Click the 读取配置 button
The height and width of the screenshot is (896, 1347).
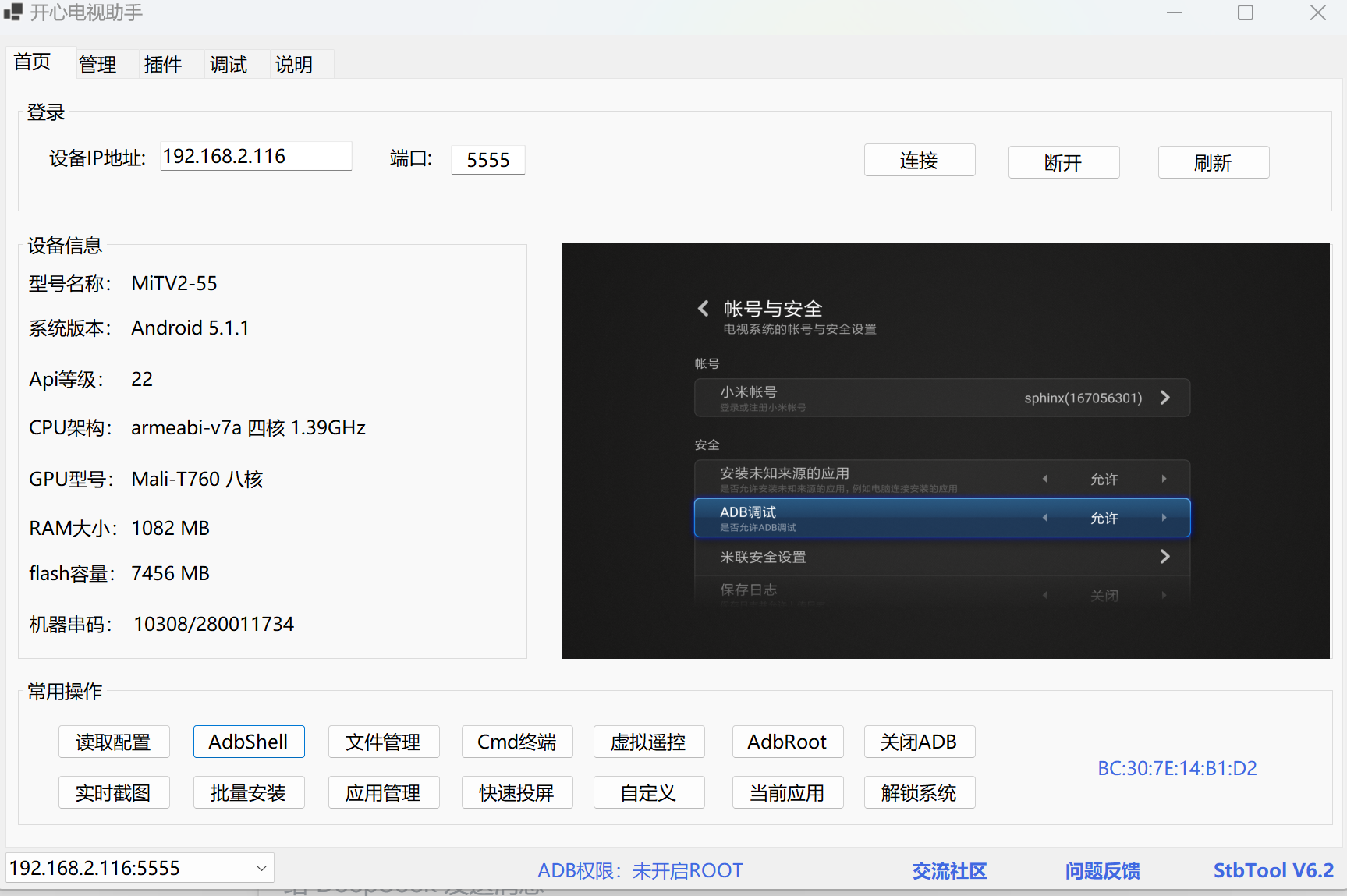point(114,742)
